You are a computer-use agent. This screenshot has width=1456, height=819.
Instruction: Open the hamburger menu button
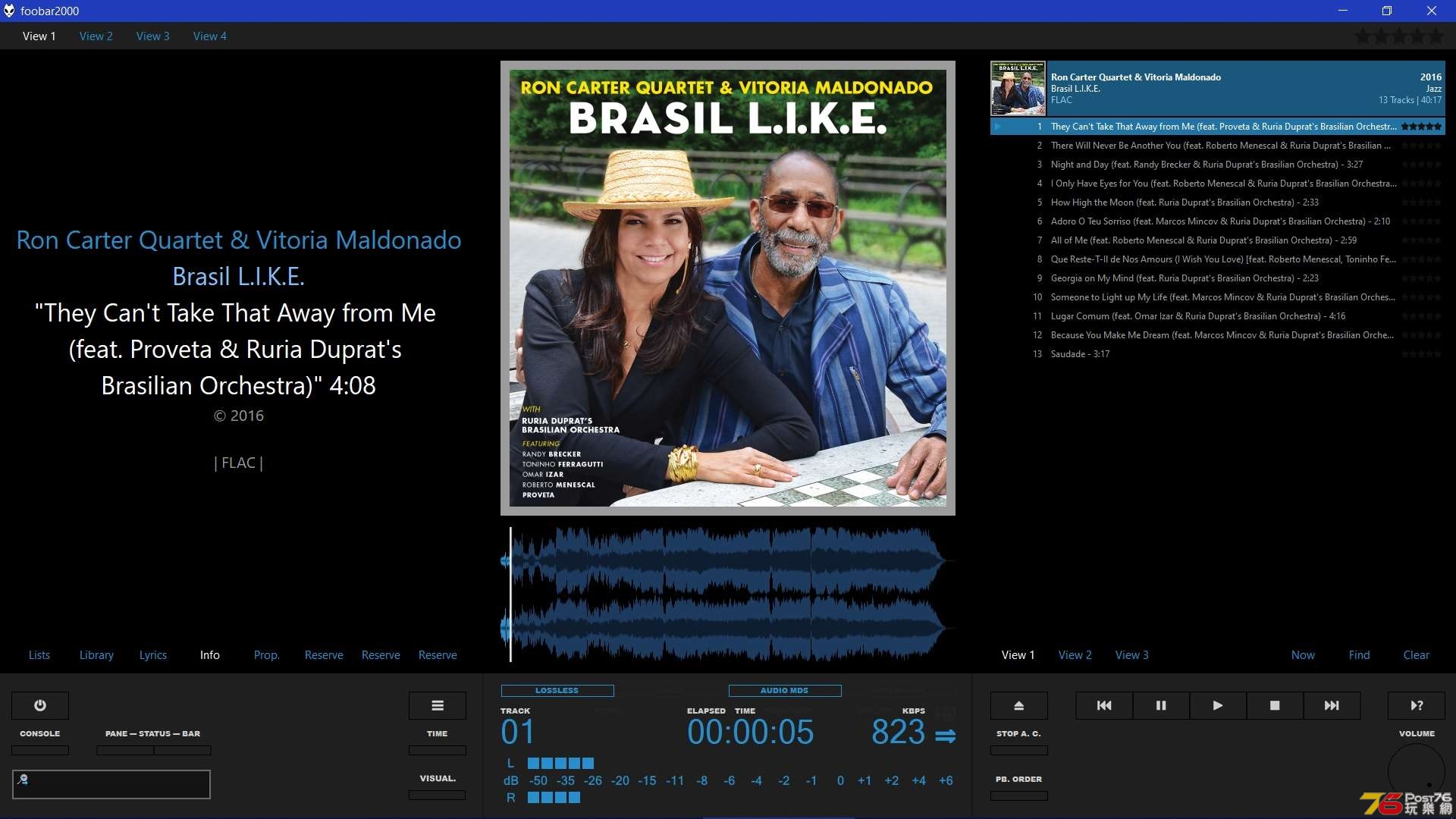[x=438, y=705]
